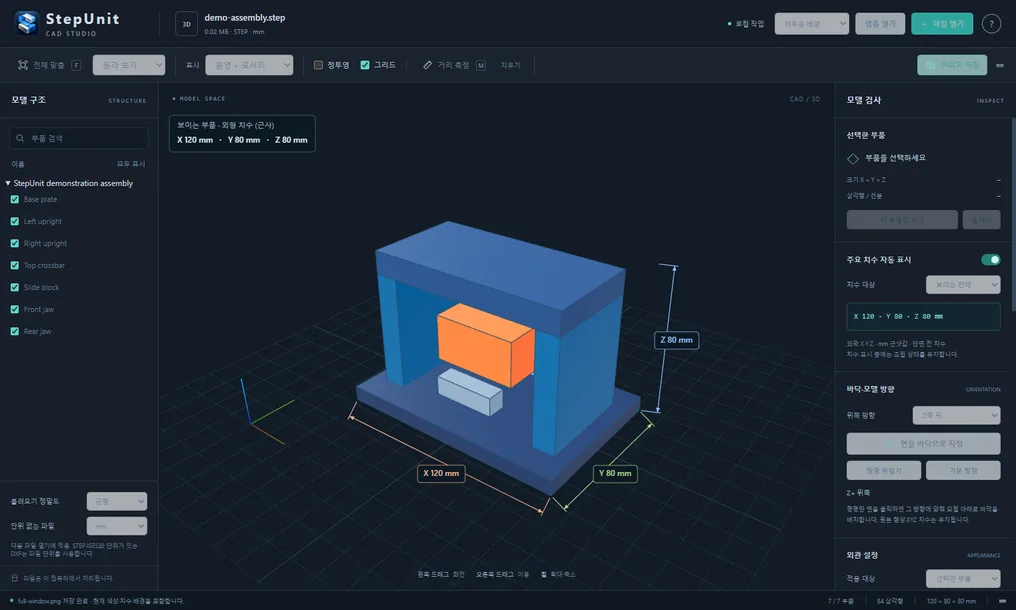Click the 샘플 열기 sample button
The height and width of the screenshot is (610, 1016).
880,24
